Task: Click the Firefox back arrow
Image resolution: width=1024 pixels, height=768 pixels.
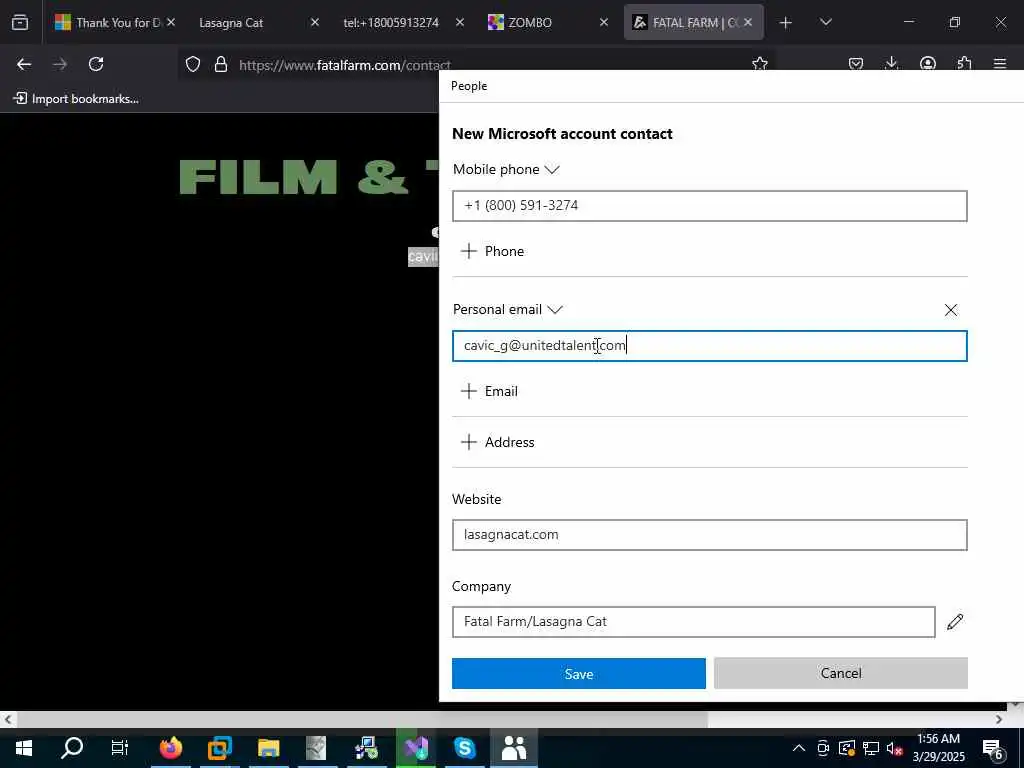Action: pos(24,64)
